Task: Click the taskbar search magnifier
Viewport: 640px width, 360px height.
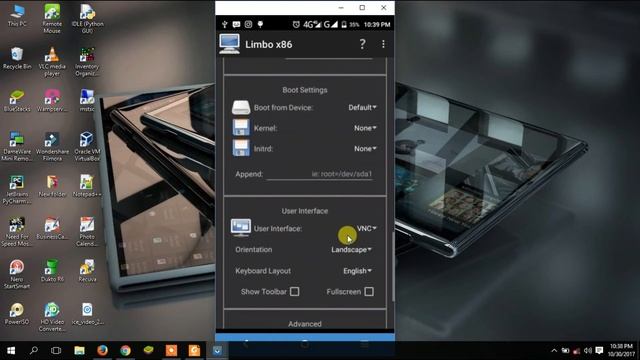Action: point(34,350)
